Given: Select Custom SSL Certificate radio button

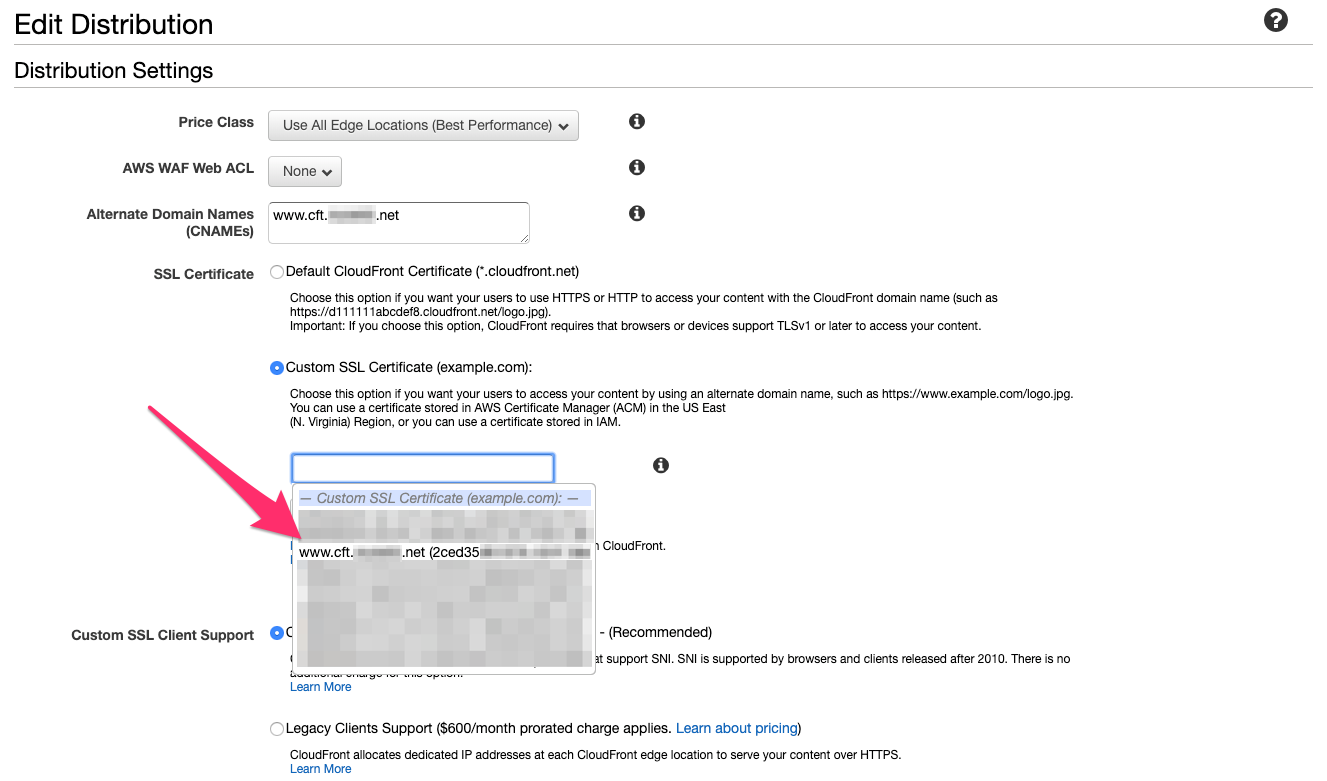Looking at the screenshot, I should pyautogui.click(x=277, y=368).
